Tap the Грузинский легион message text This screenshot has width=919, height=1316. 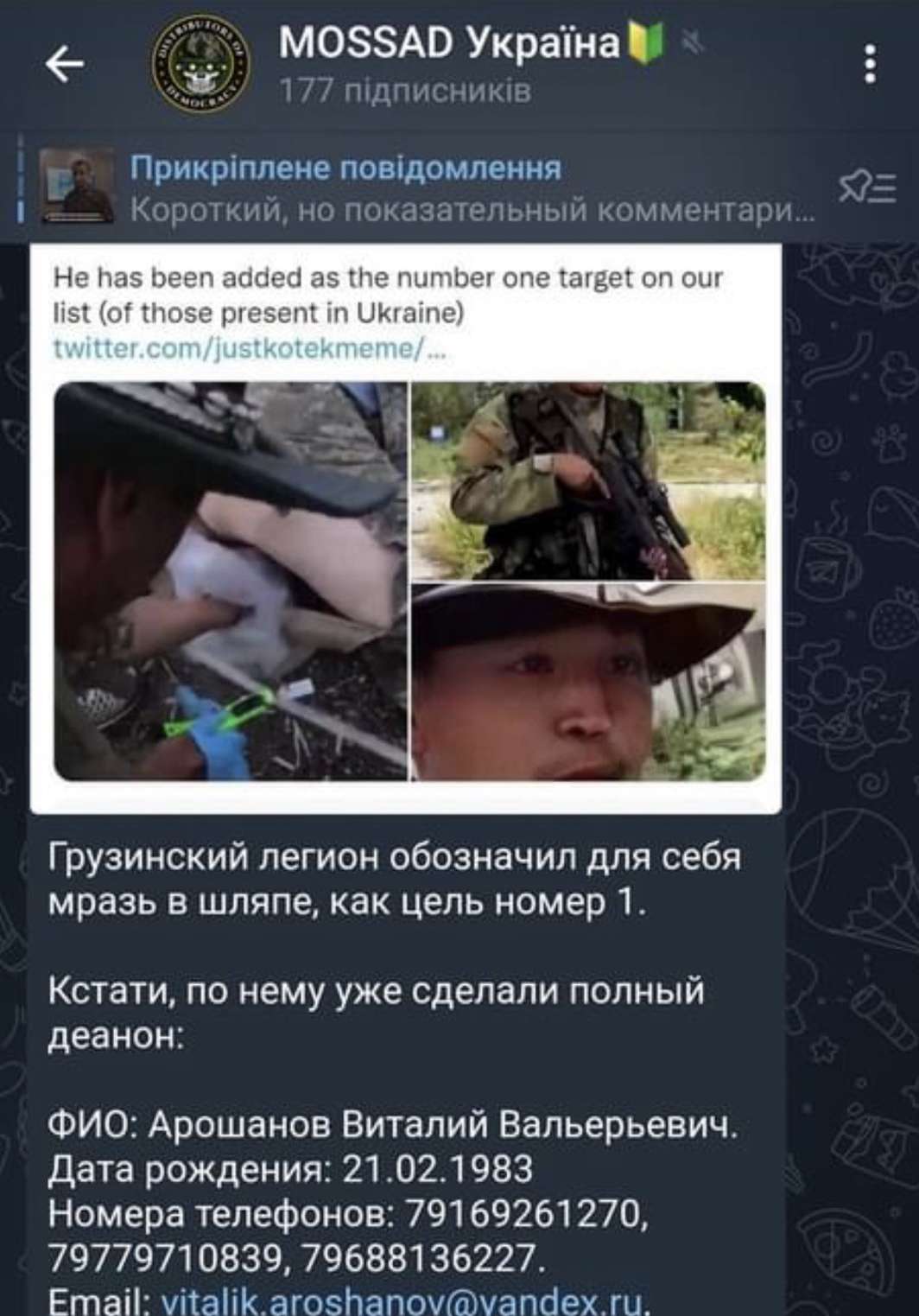tap(394, 880)
